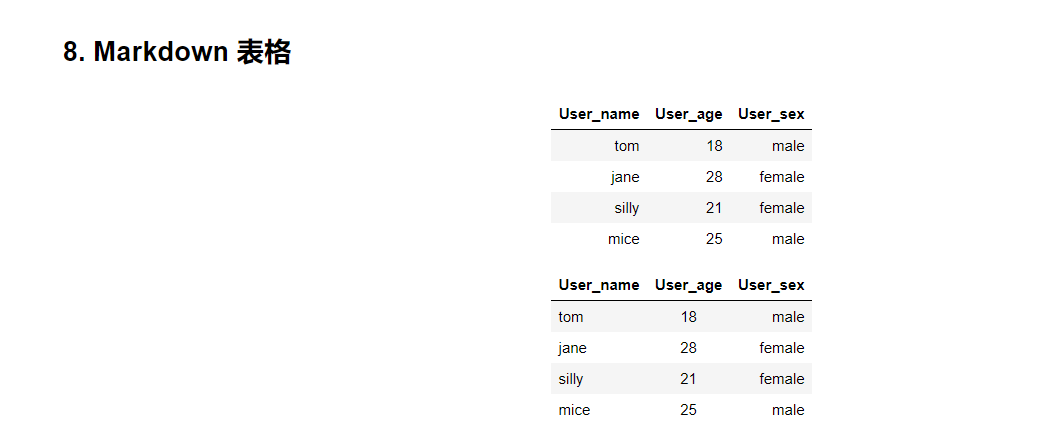This screenshot has width=1062, height=433.
Task: Select 'mice' cell in the bottom table
Action: coord(574,410)
